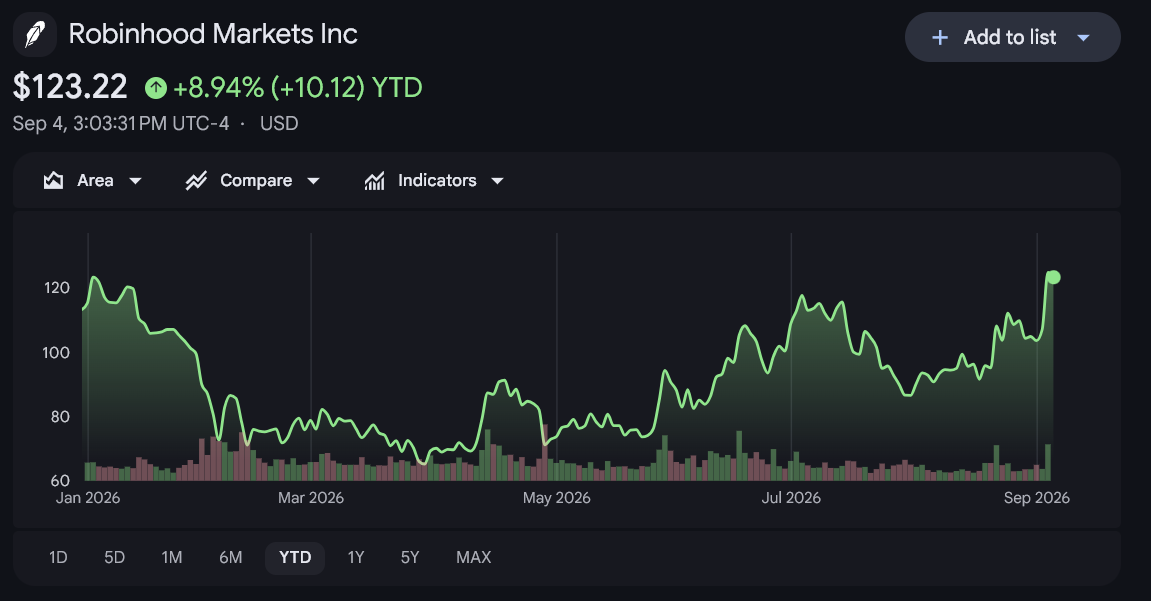Show the 1Y price range

point(356,558)
